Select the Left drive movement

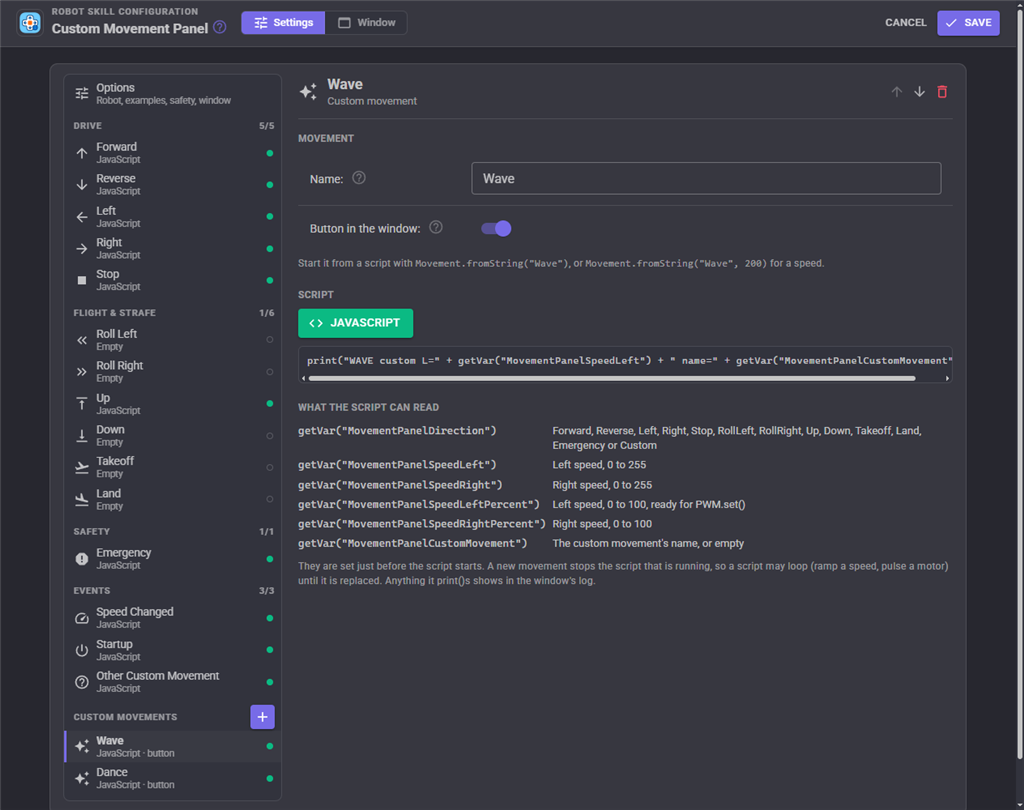pyautogui.click(x=172, y=216)
